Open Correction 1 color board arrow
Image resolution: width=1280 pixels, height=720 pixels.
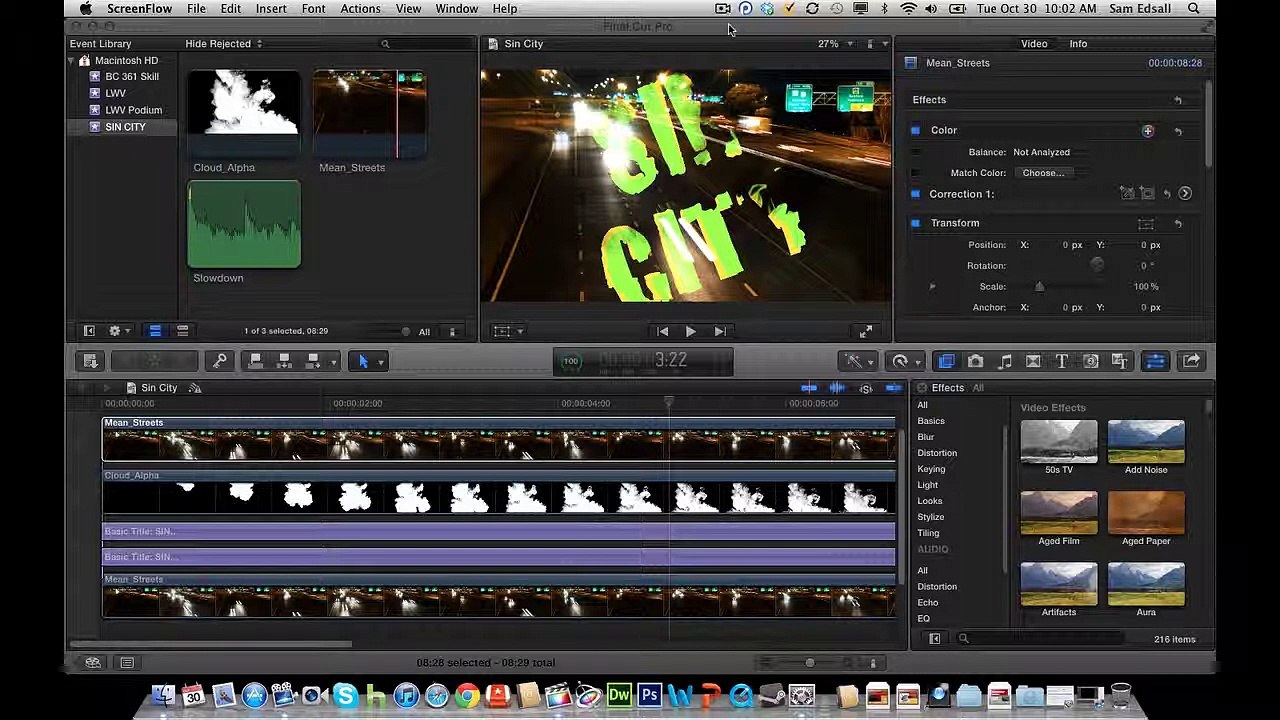(1185, 194)
